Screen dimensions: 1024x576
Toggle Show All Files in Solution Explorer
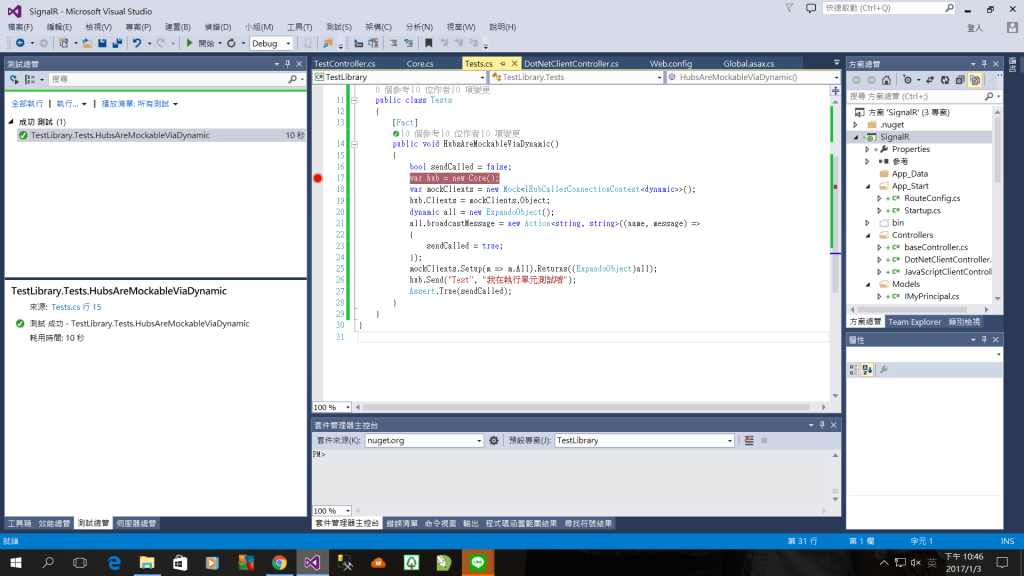(x=975, y=79)
